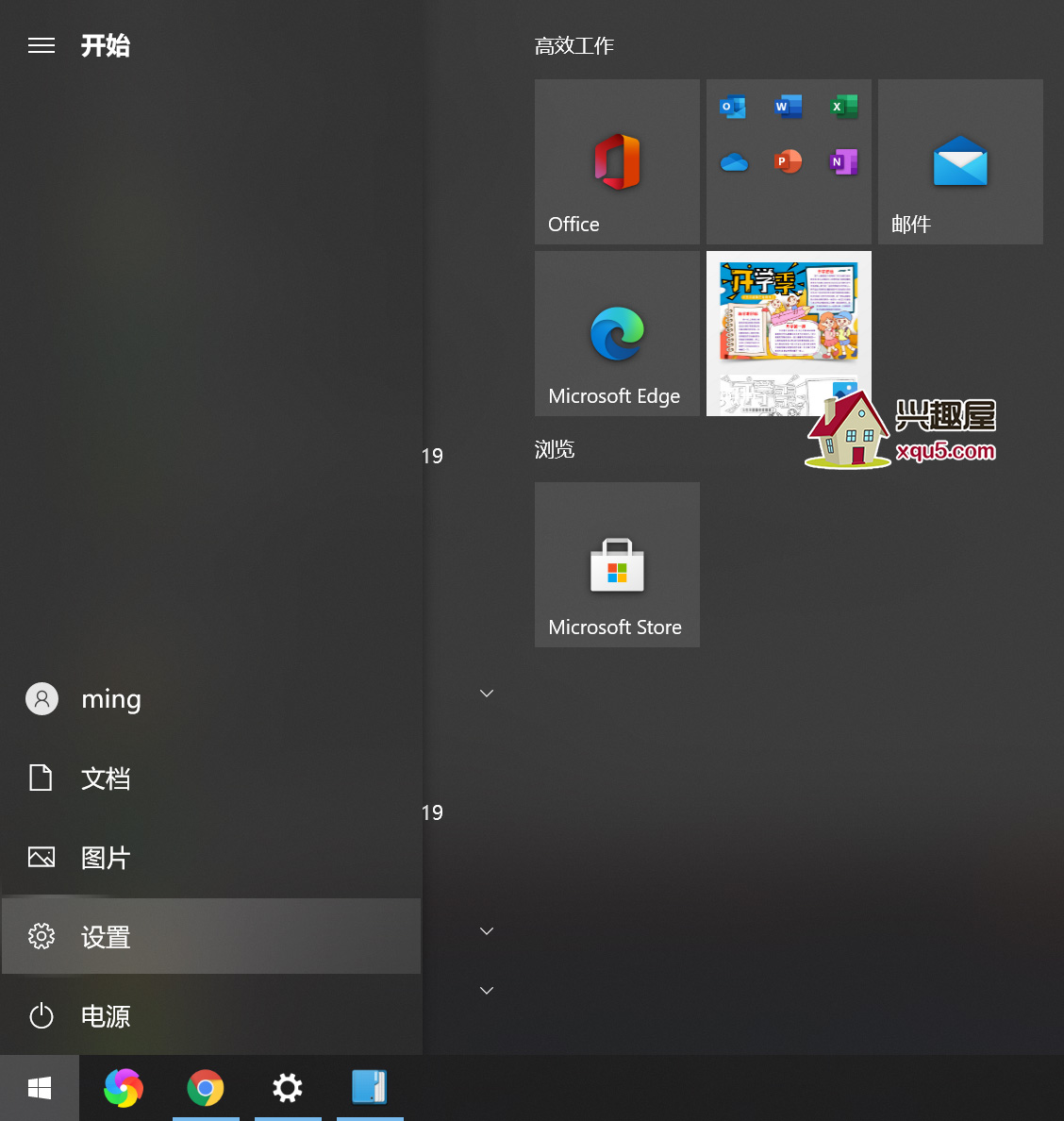This screenshot has width=1064, height=1121.
Task: Open 设置 (Settings) from the Start sidebar
Action: point(210,937)
